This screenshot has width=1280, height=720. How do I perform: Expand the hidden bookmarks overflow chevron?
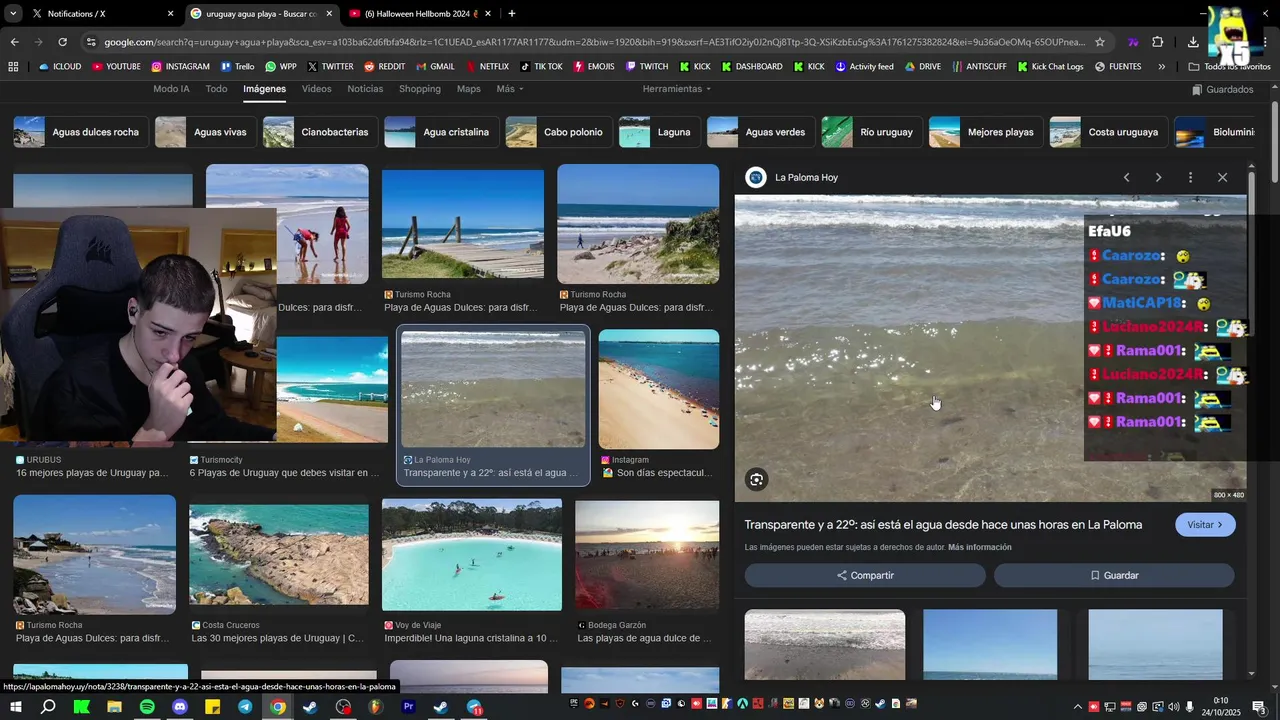coord(1161,67)
